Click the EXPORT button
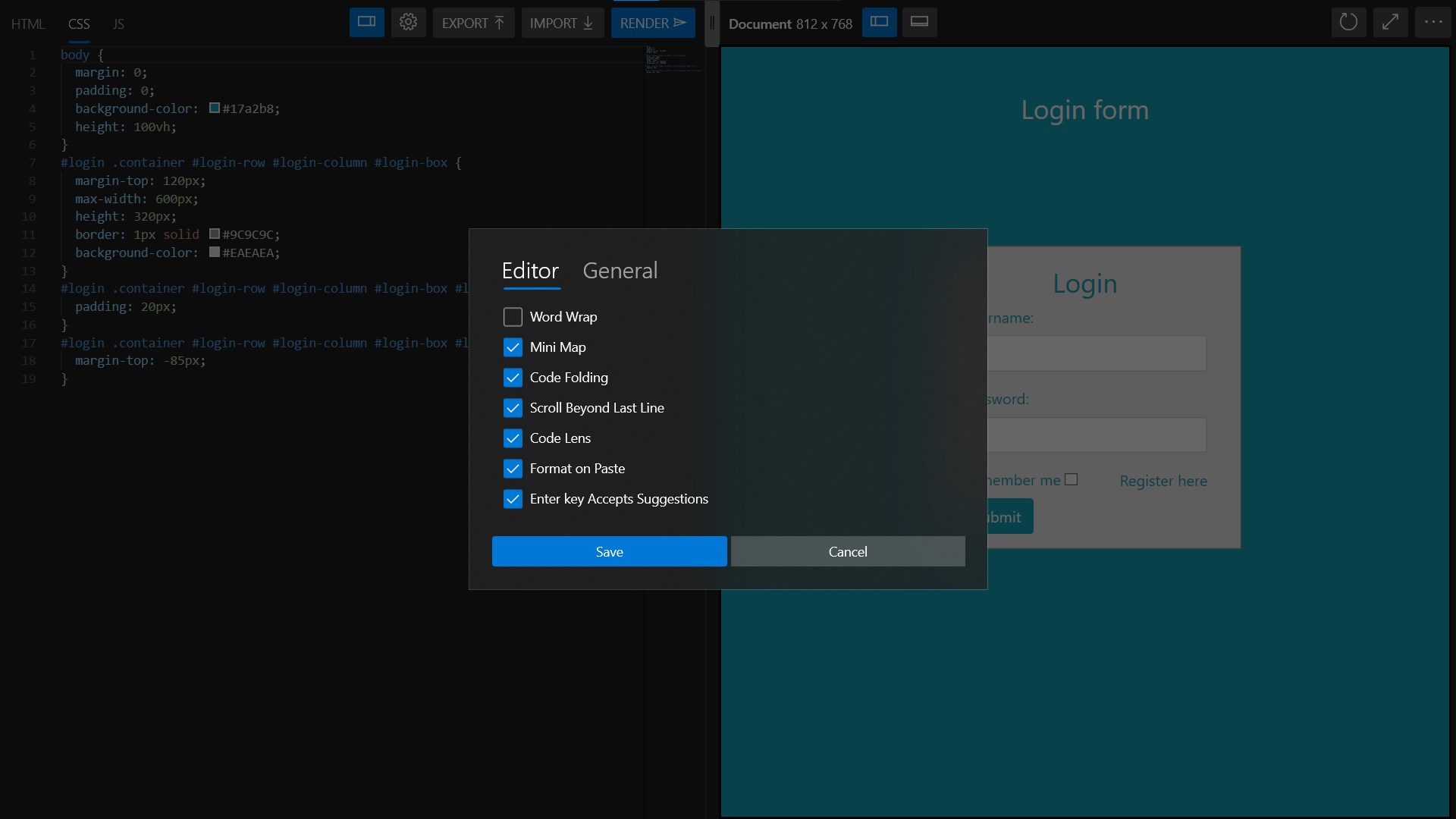Image resolution: width=1456 pixels, height=819 pixels. click(x=472, y=23)
